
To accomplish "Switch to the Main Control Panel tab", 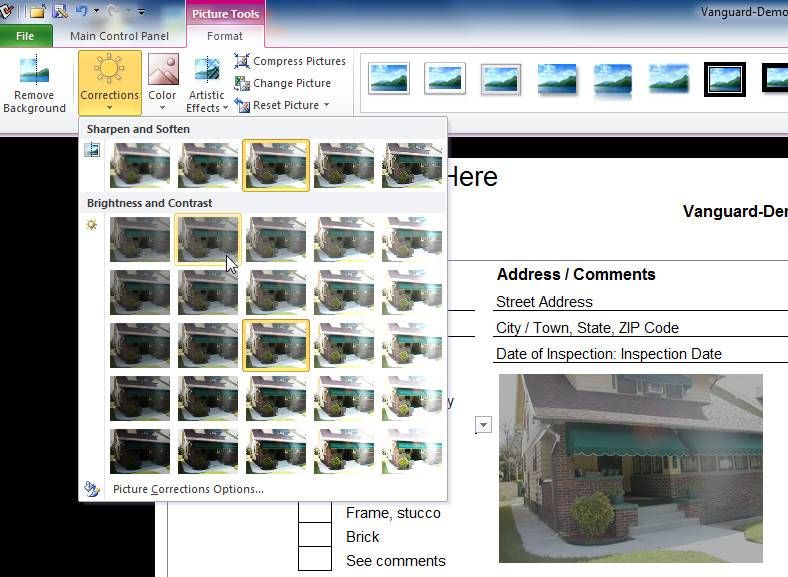I will tap(119, 36).
